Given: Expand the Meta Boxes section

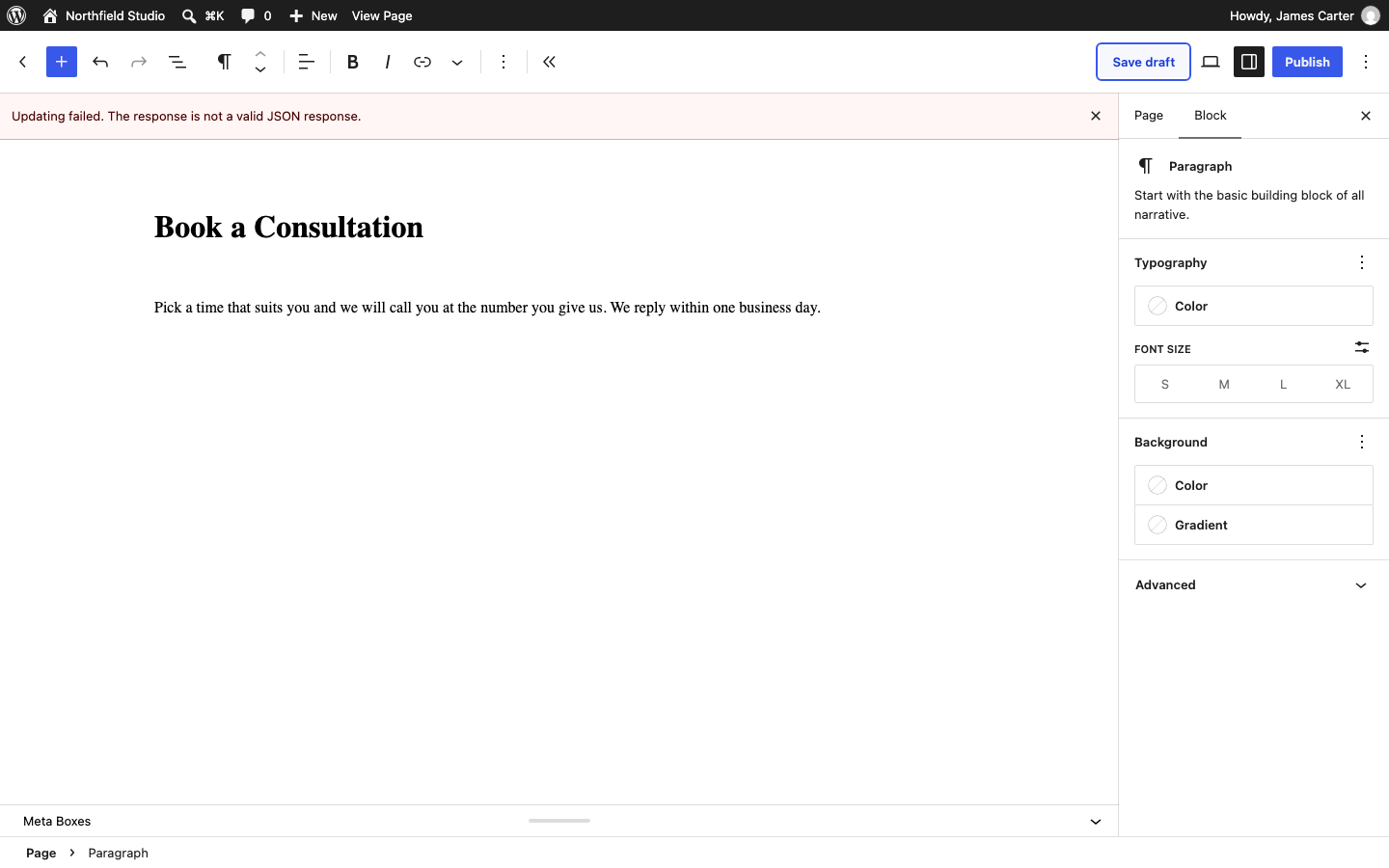Looking at the screenshot, I should pos(559,822).
